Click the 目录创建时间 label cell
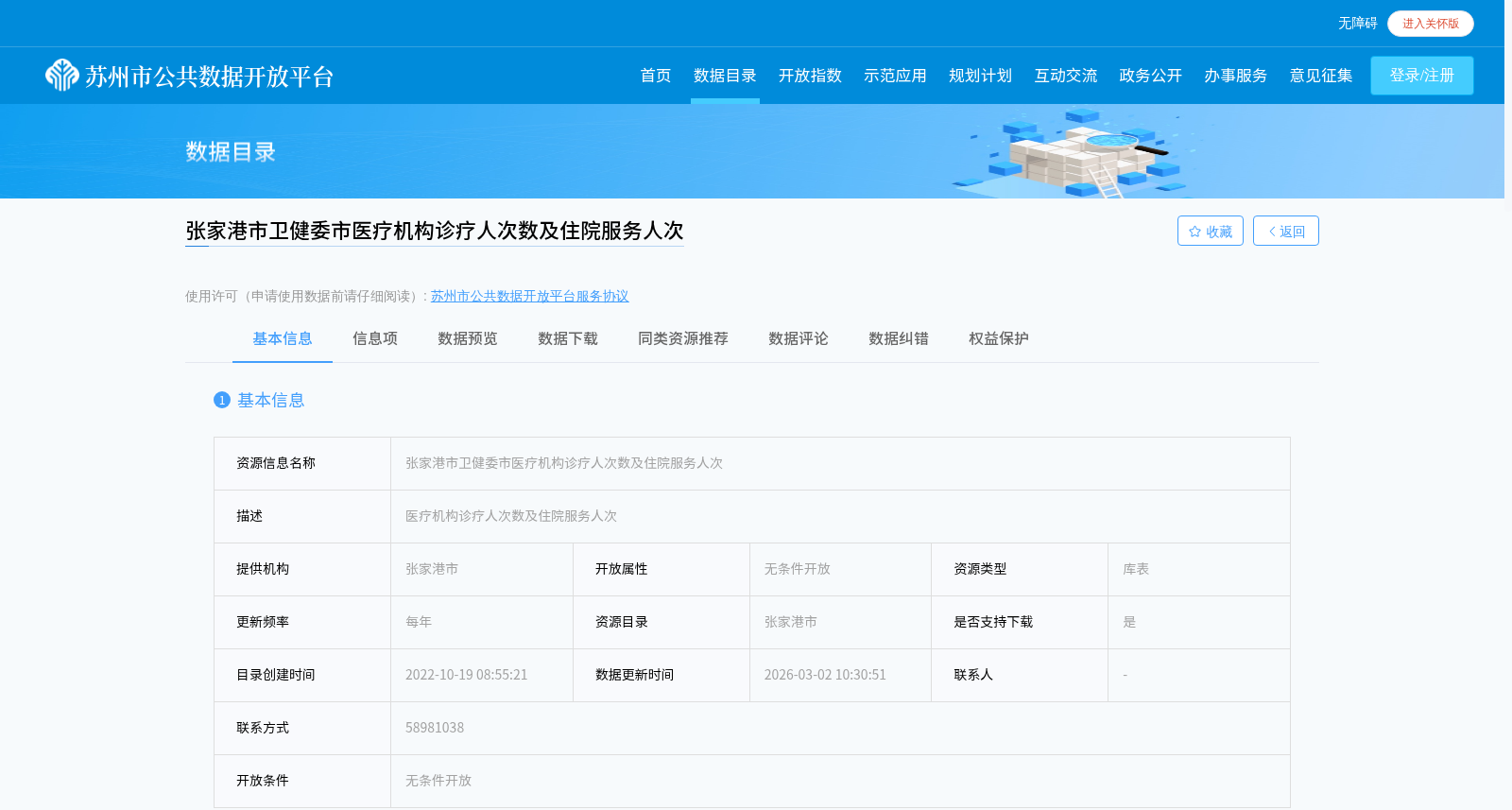Screen dimensions: 1512x810 pyautogui.click(x=302, y=675)
